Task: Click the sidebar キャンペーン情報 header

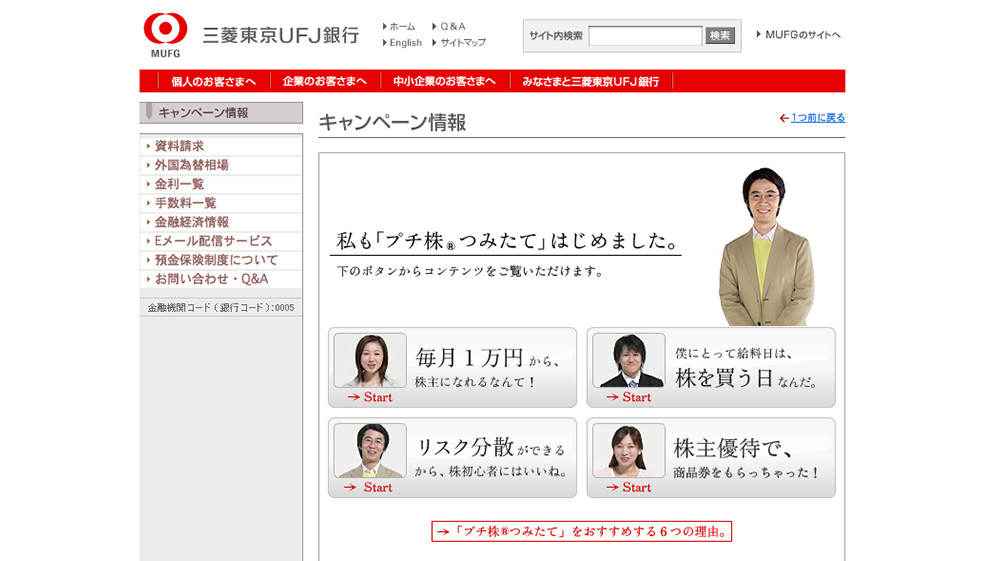Action: [x=221, y=113]
